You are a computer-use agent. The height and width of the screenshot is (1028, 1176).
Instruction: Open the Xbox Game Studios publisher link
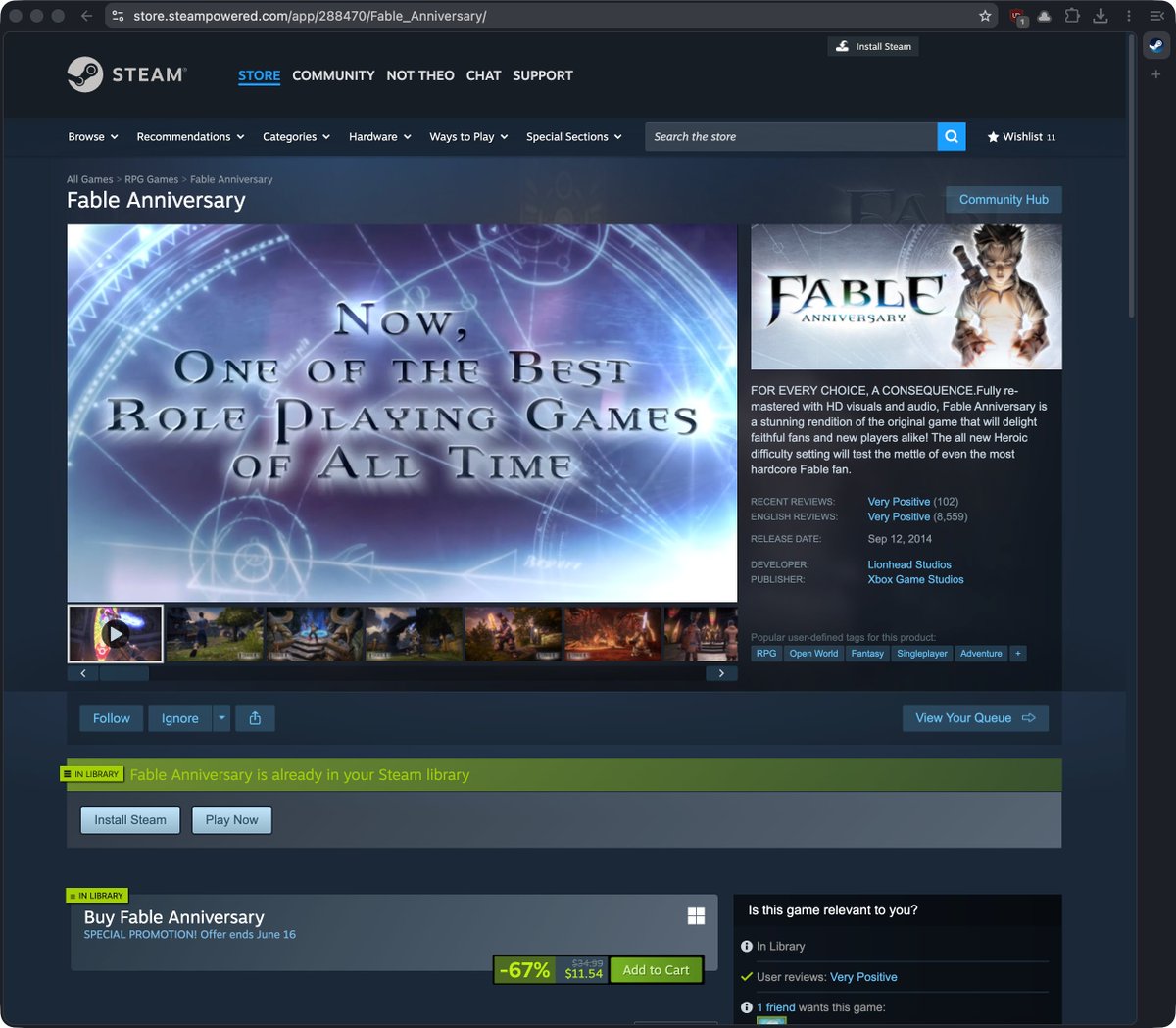[x=915, y=579]
